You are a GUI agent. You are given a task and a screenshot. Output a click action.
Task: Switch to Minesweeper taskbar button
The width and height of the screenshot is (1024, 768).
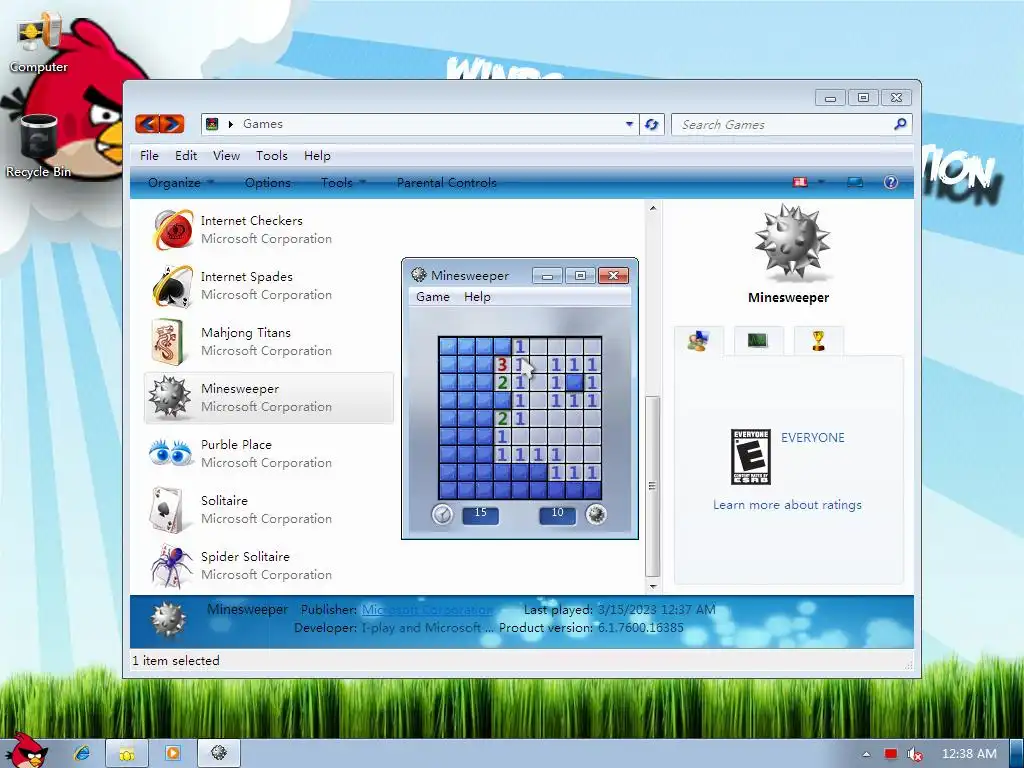point(219,753)
